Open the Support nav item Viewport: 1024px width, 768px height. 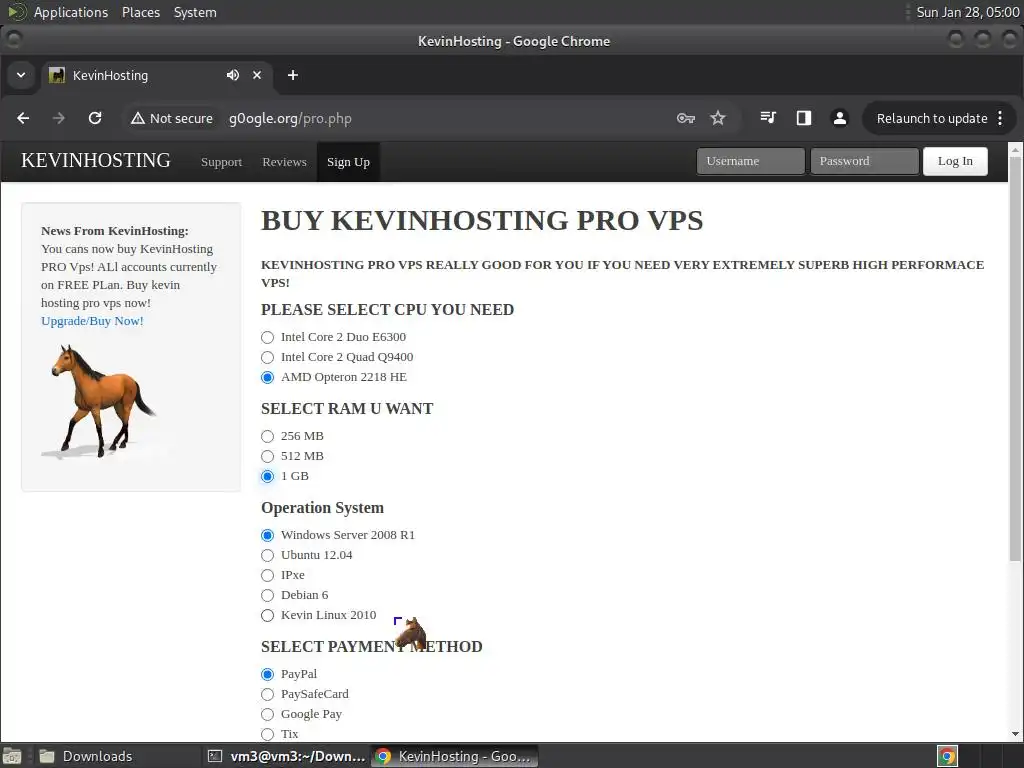tap(221, 162)
